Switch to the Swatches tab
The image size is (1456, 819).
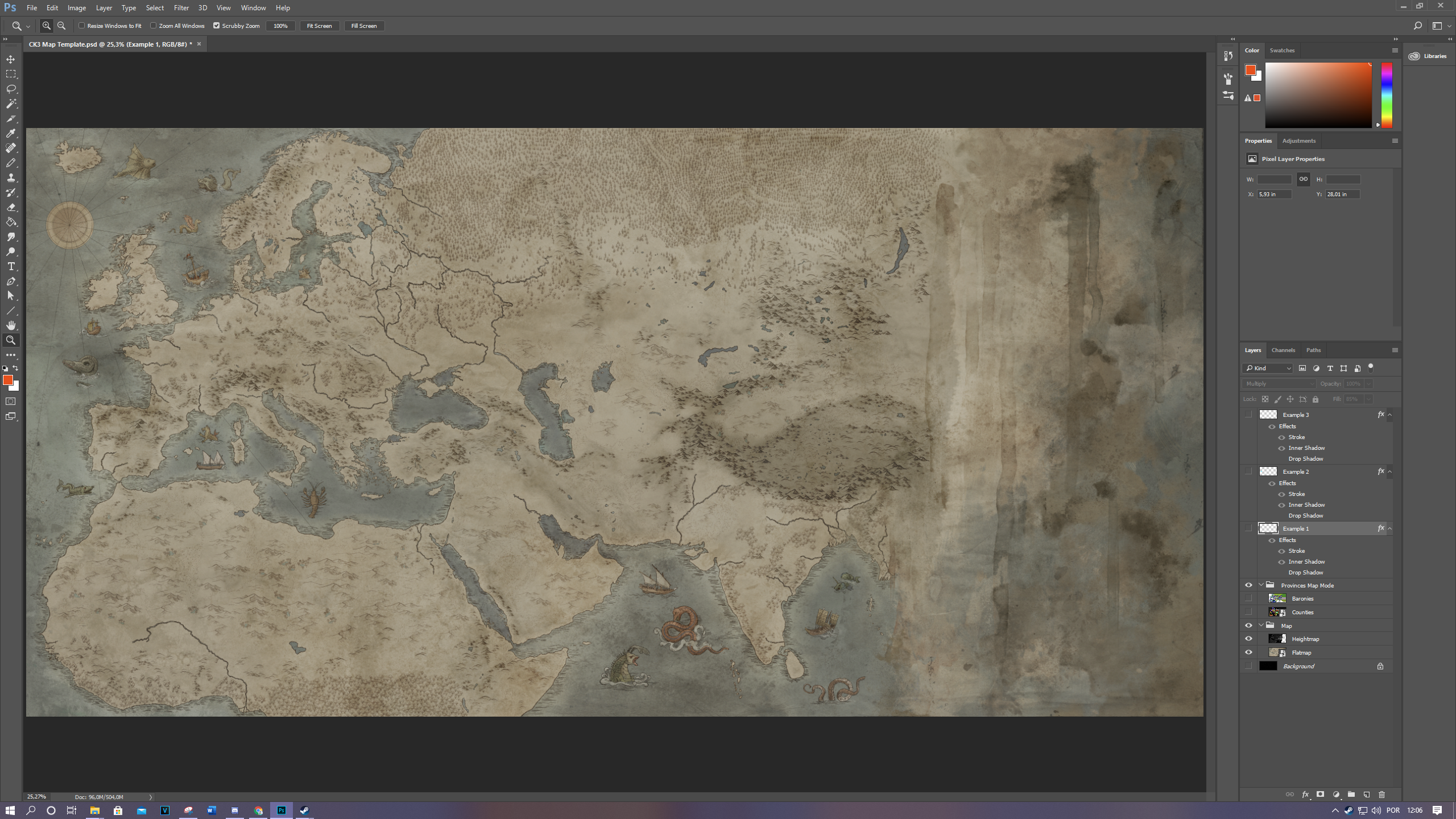pyautogui.click(x=1282, y=51)
